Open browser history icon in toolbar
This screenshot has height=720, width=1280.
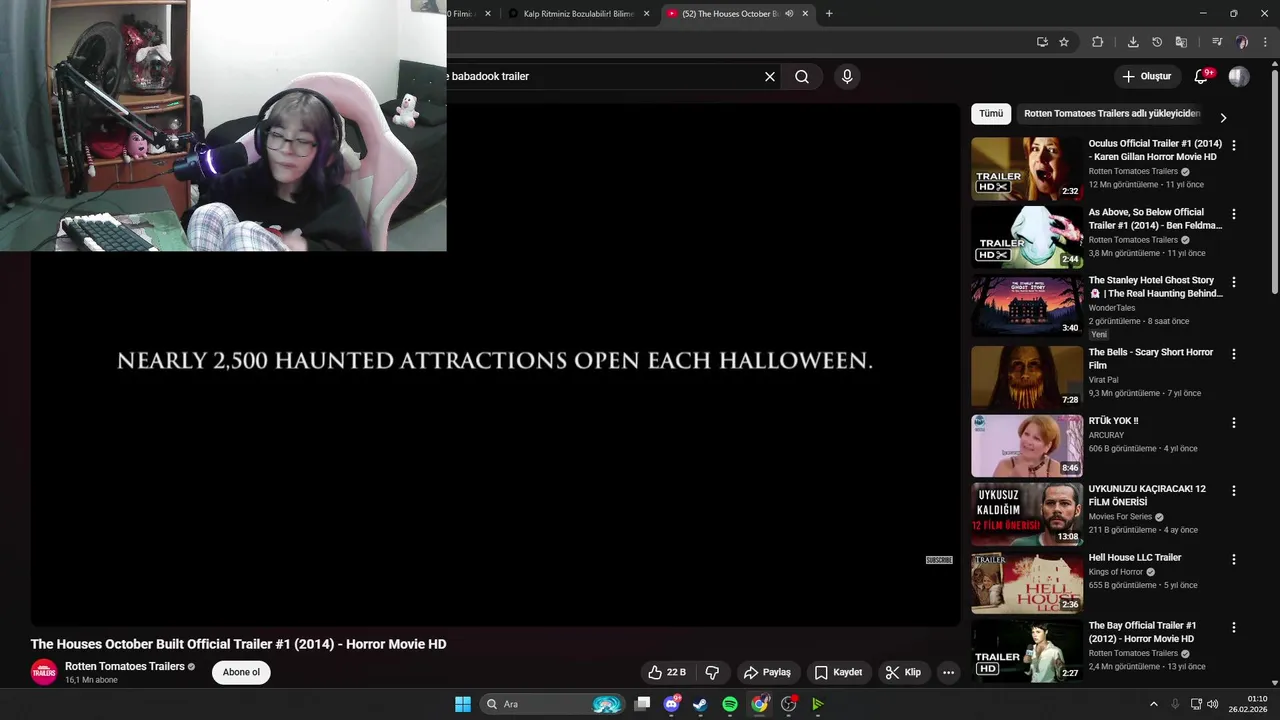click(x=1157, y=42)
